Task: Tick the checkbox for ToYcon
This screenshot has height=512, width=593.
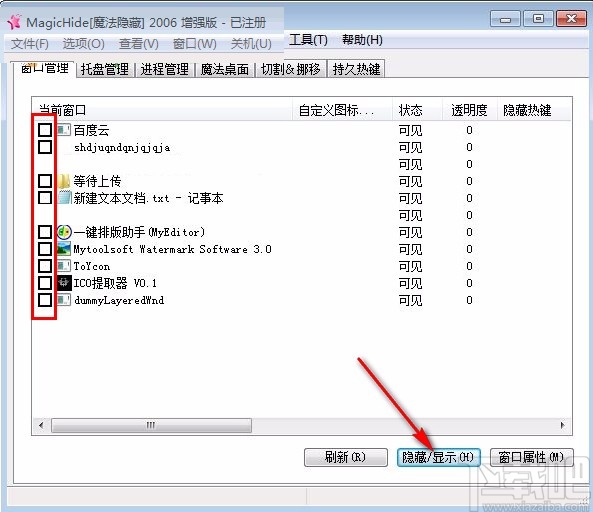Action: [x=45, y=266]
